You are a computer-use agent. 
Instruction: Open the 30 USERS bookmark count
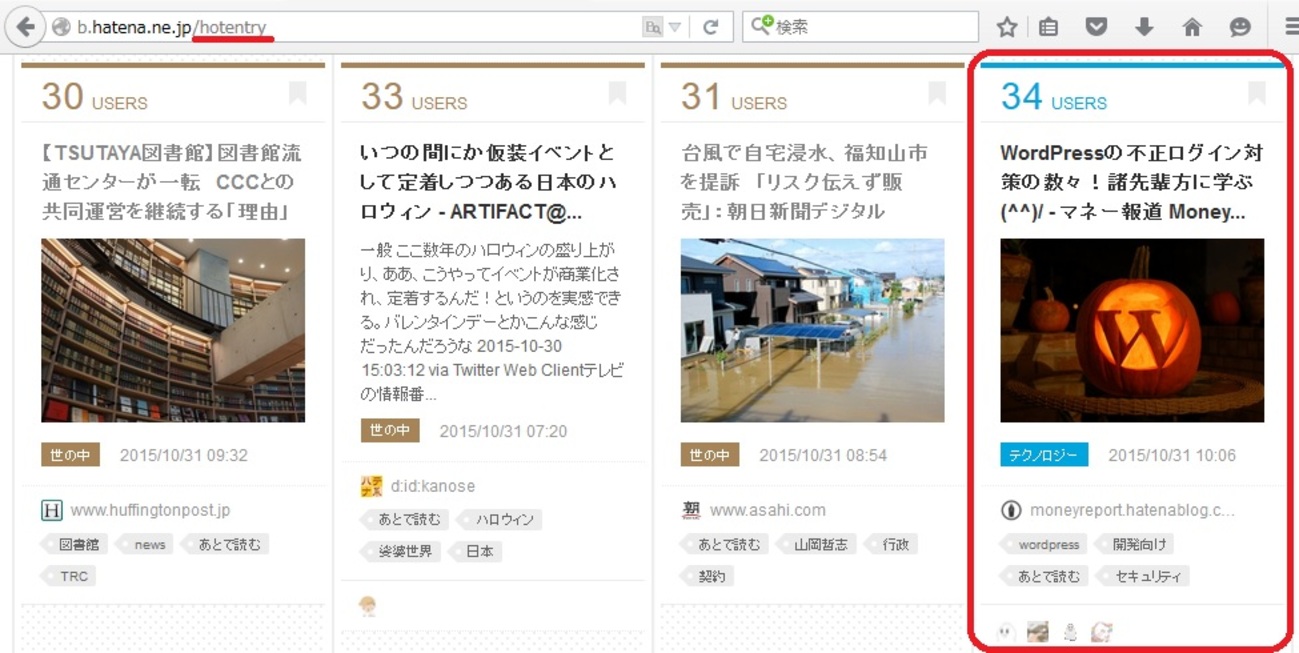[x=94, y=97]
